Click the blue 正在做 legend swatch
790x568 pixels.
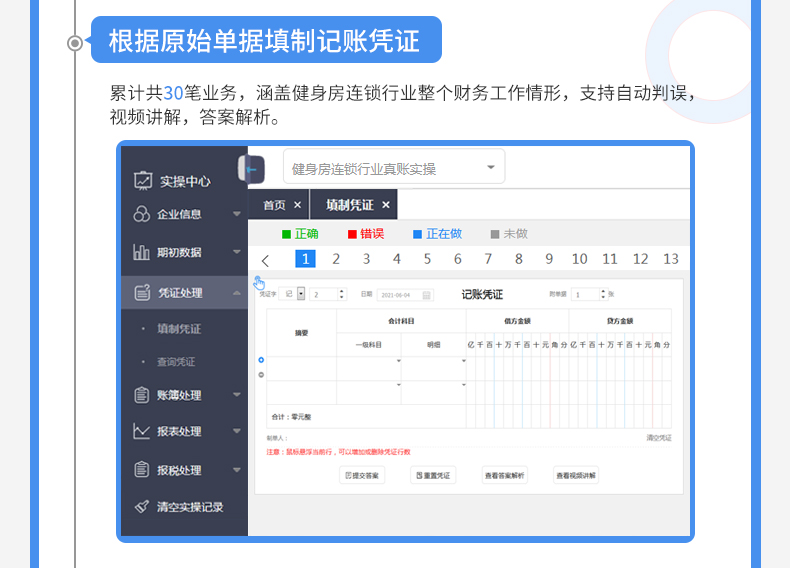click(x=417, y=234)
